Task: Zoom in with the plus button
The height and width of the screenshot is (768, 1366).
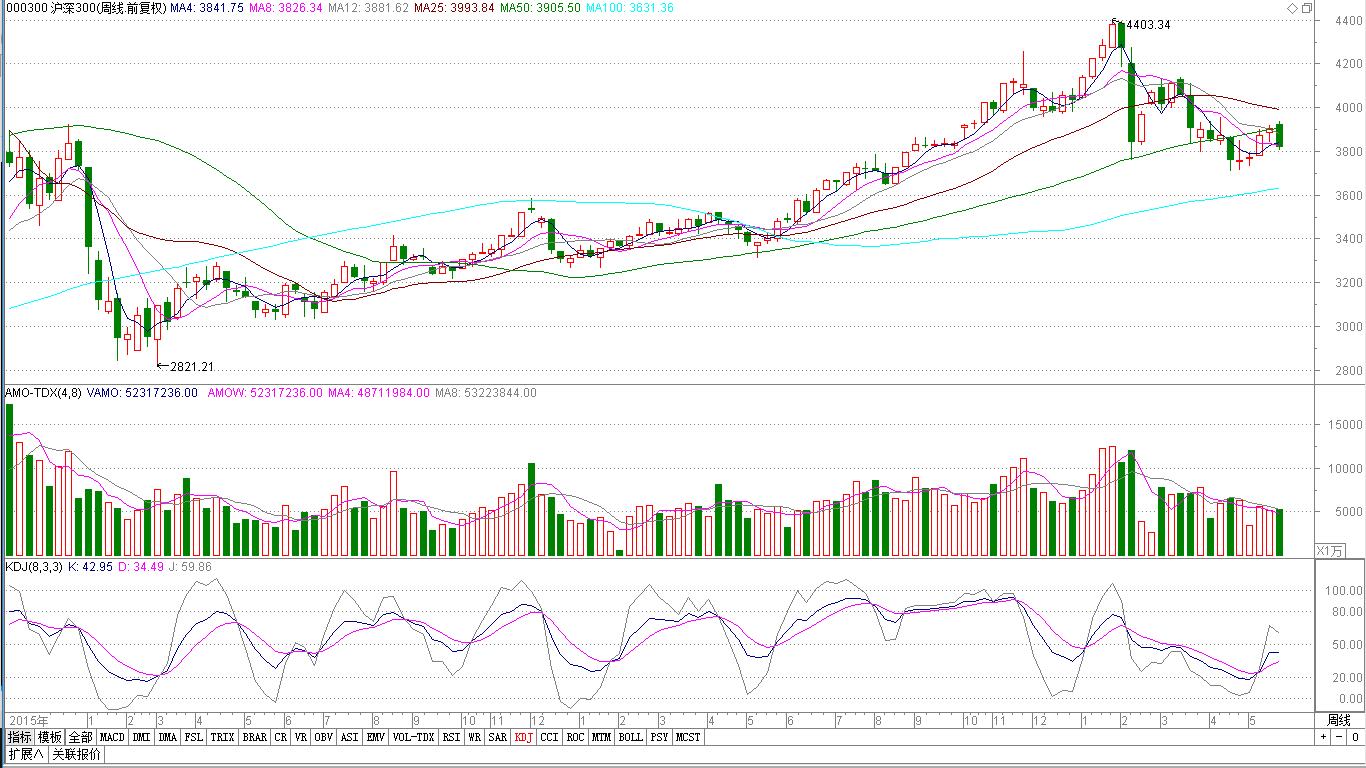Action: [1324, 737]
